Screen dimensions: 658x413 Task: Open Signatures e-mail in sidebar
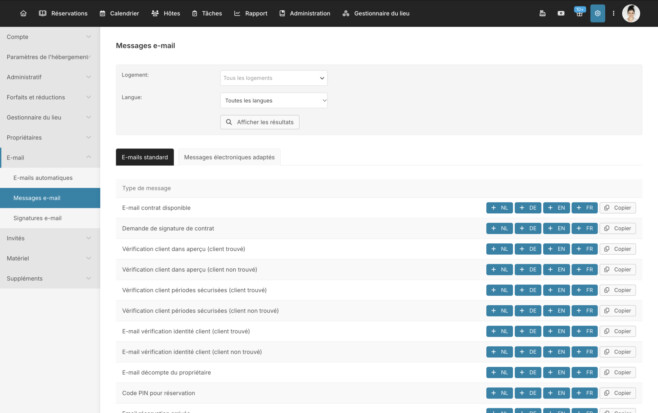pos(50,218)
